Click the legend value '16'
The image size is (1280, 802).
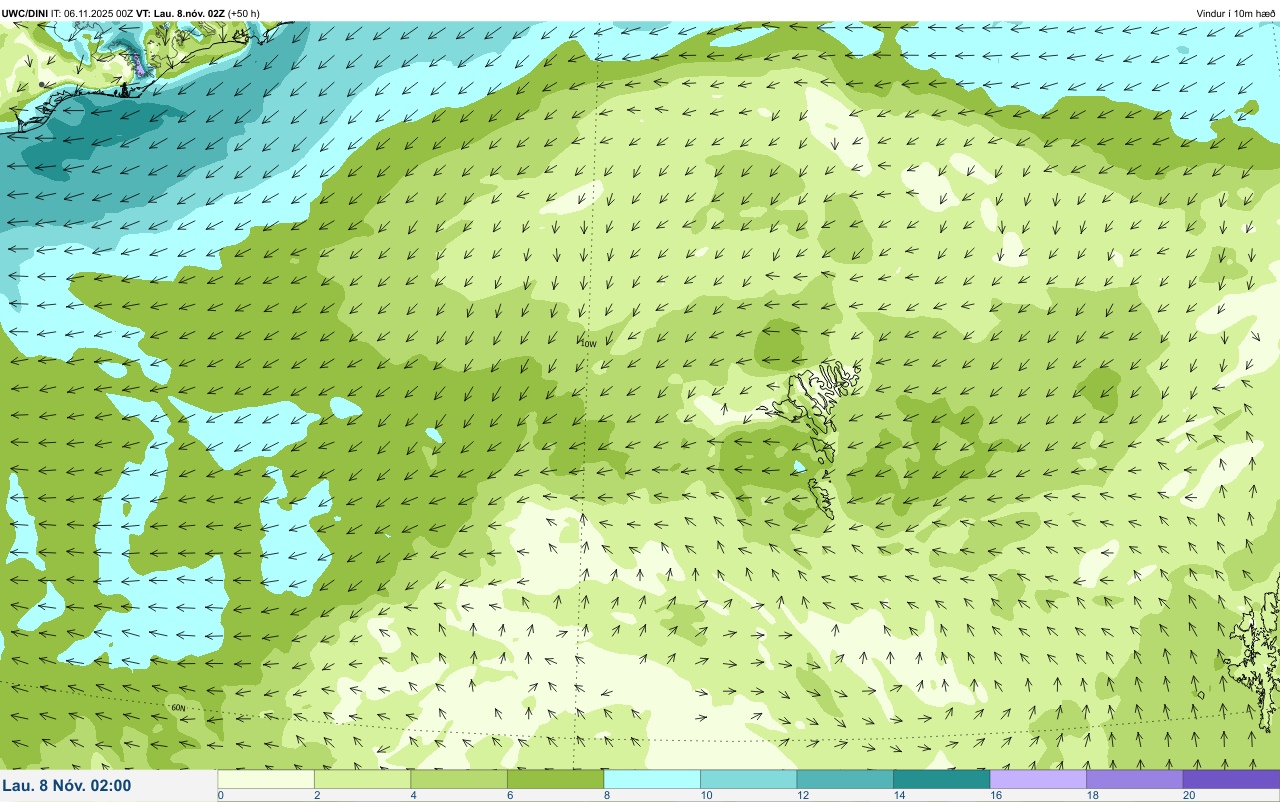pos(995,795)
